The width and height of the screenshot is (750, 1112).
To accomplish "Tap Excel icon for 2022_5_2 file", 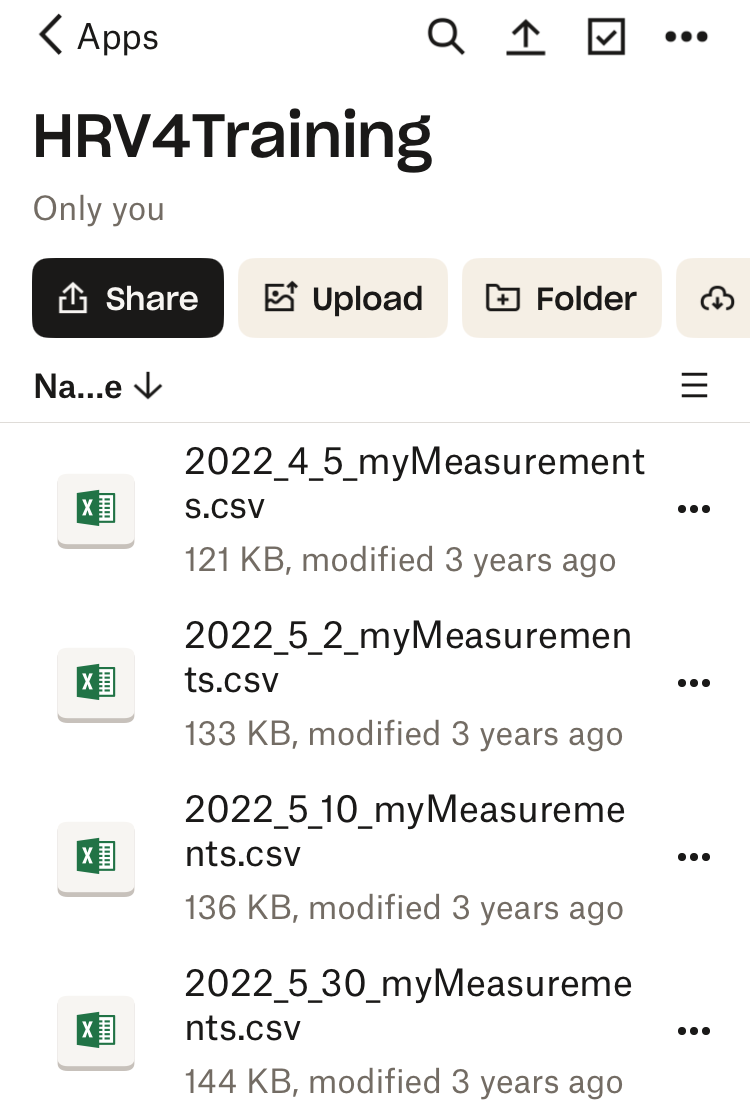I will click(x=96, y=683).
